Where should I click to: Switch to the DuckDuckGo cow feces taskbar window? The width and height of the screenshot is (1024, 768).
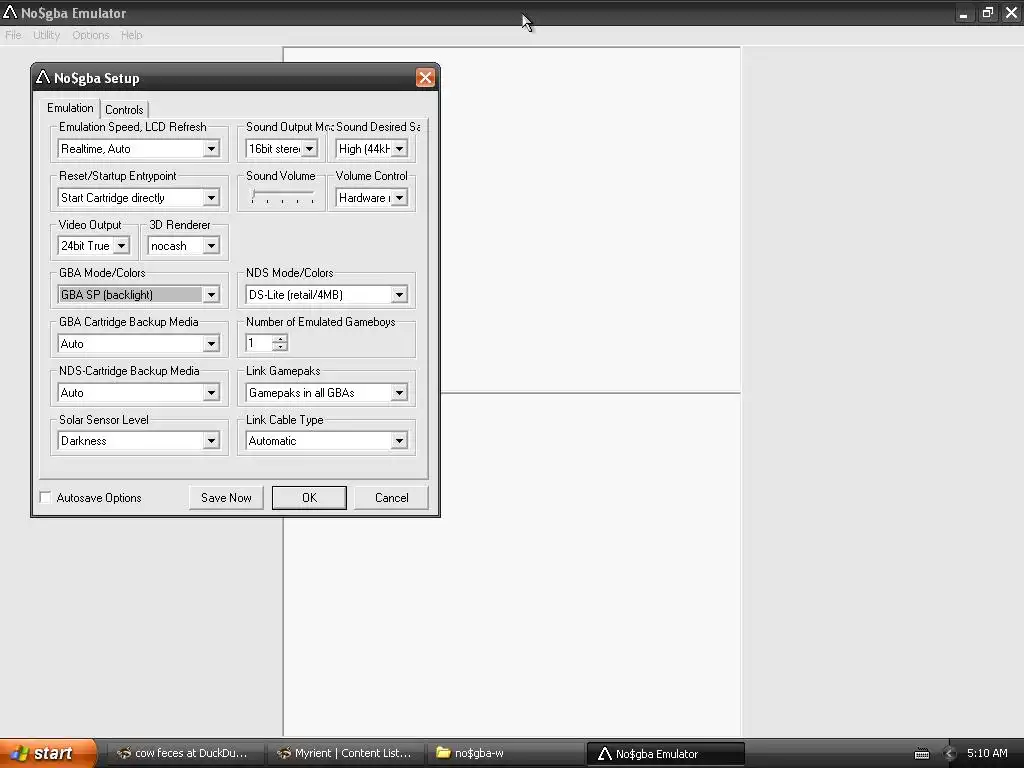point(184,754)
